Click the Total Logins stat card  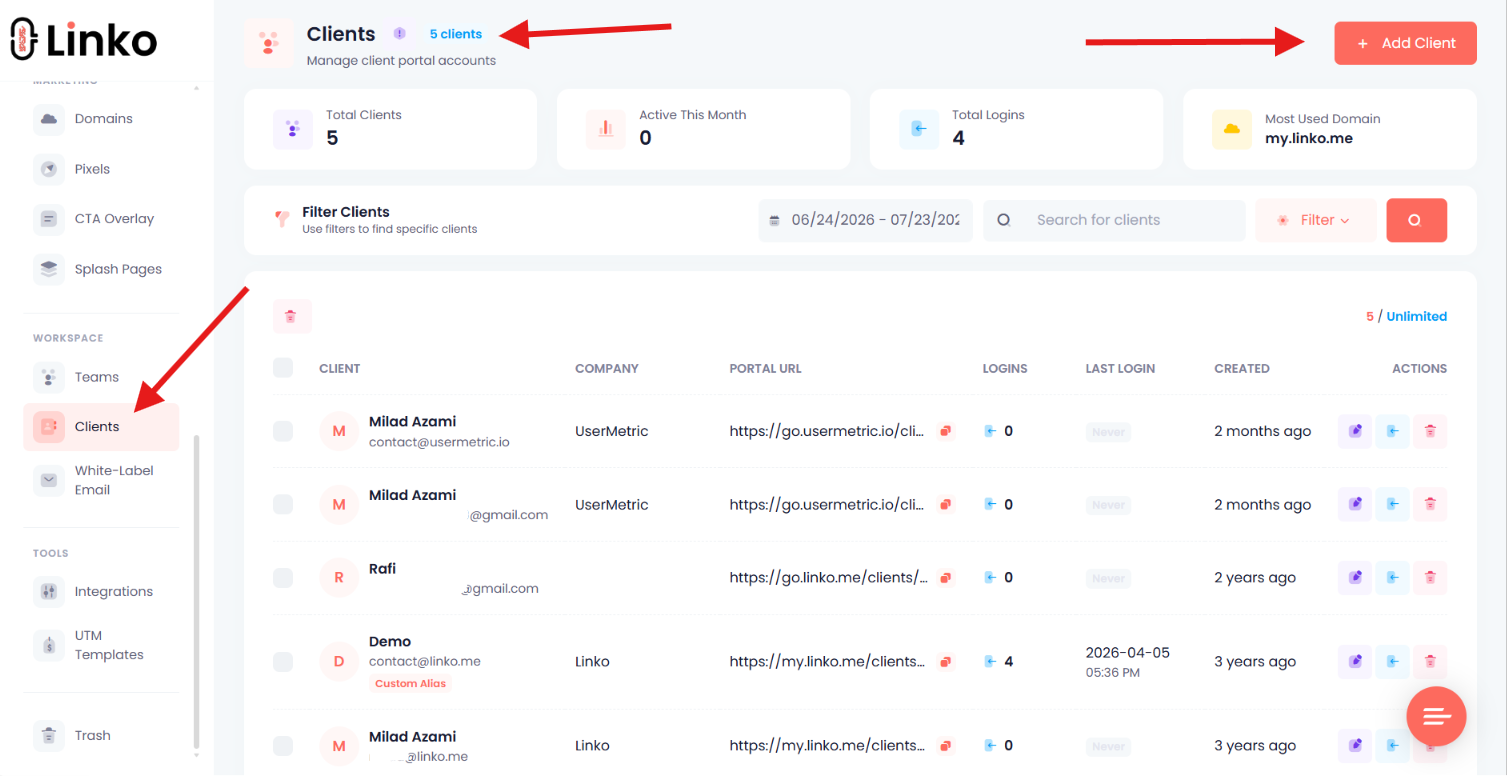coord(1016,129)
